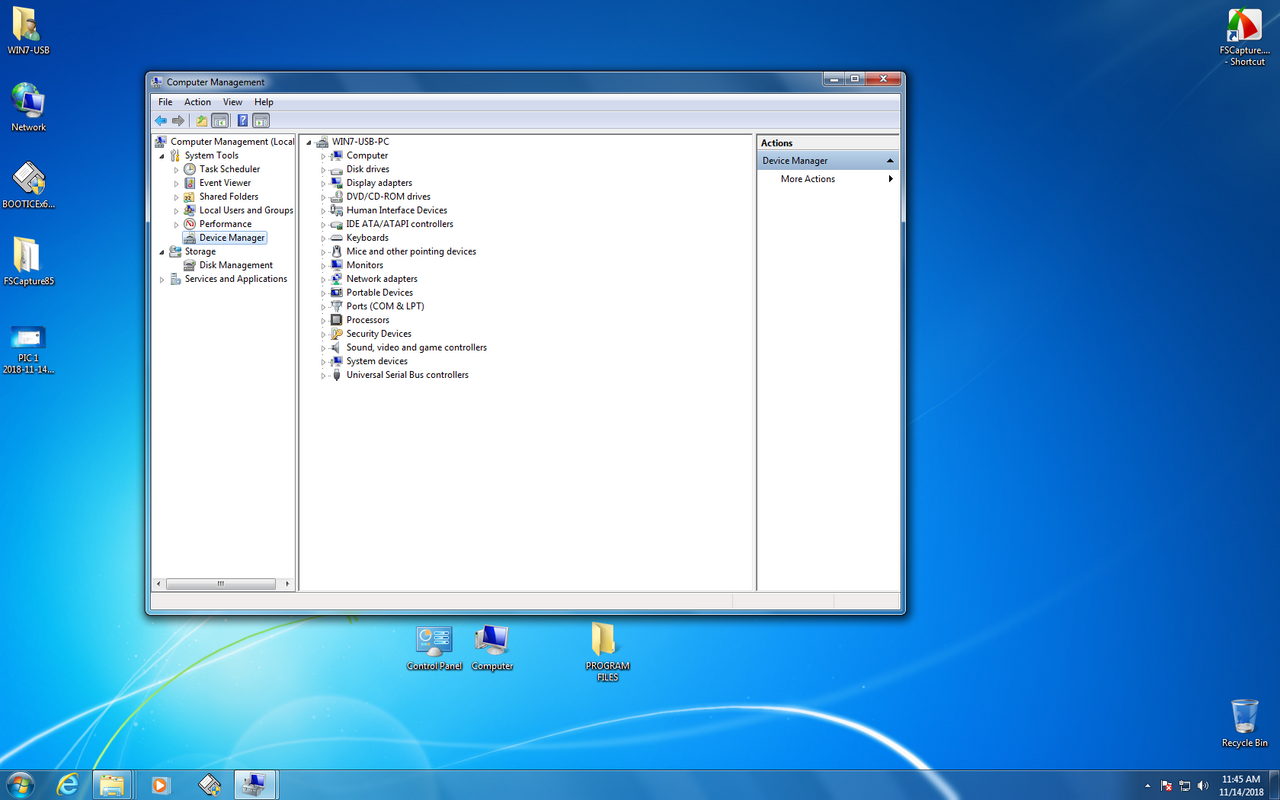1280x800 pixels.
Task: Click the Performance gauge icon
Action: pyautogui.click(x=190, y=224)
